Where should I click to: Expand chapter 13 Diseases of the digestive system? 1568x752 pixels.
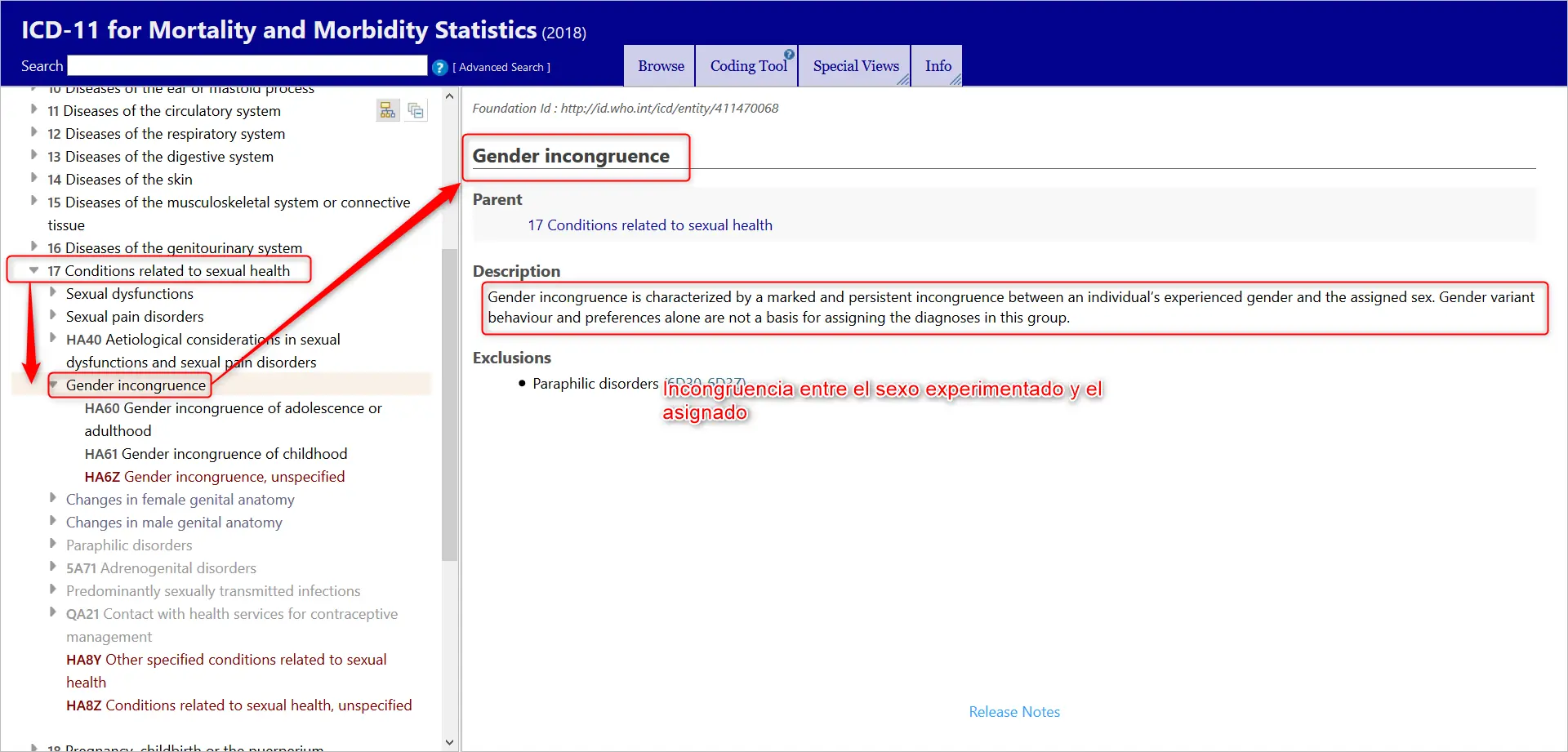(x=33, y=155)
